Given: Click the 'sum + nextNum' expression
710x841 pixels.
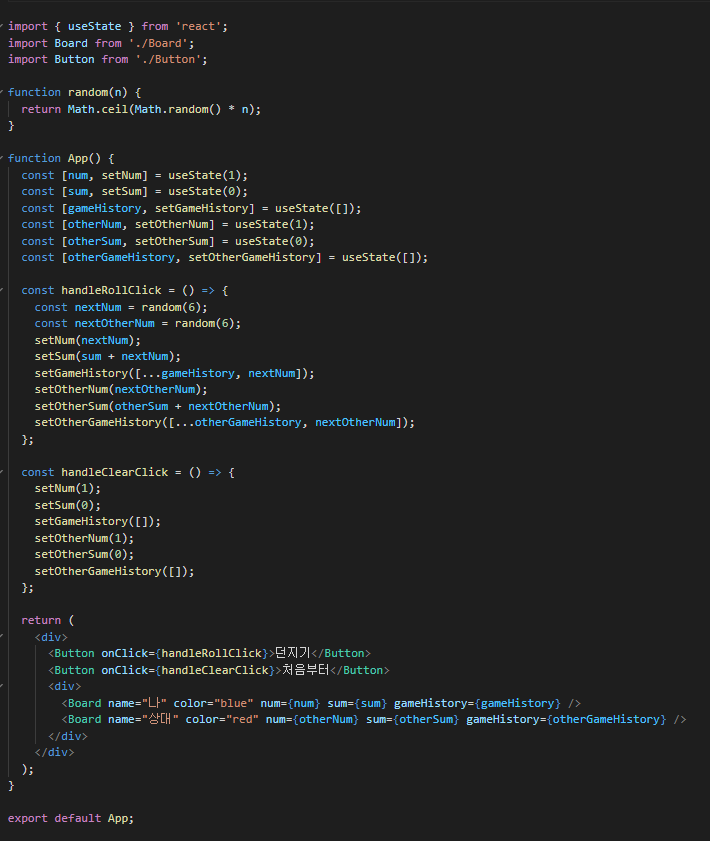Looking at the screenshot, I should [x=124, y=356].
